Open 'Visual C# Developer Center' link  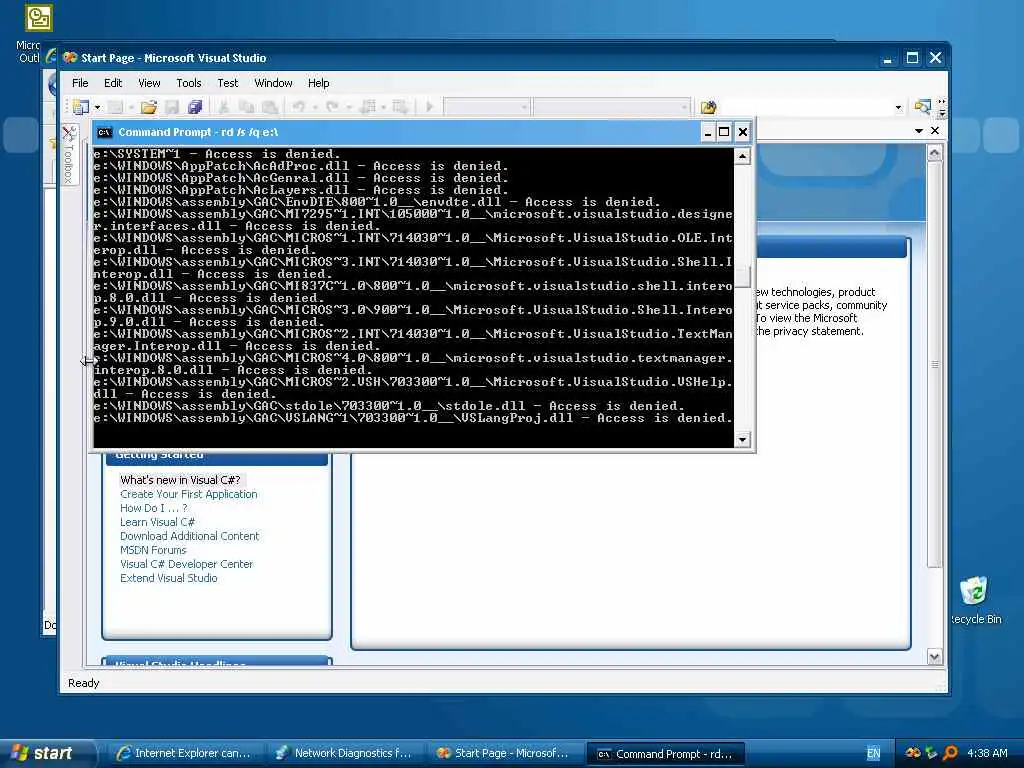tap(186, 564)
